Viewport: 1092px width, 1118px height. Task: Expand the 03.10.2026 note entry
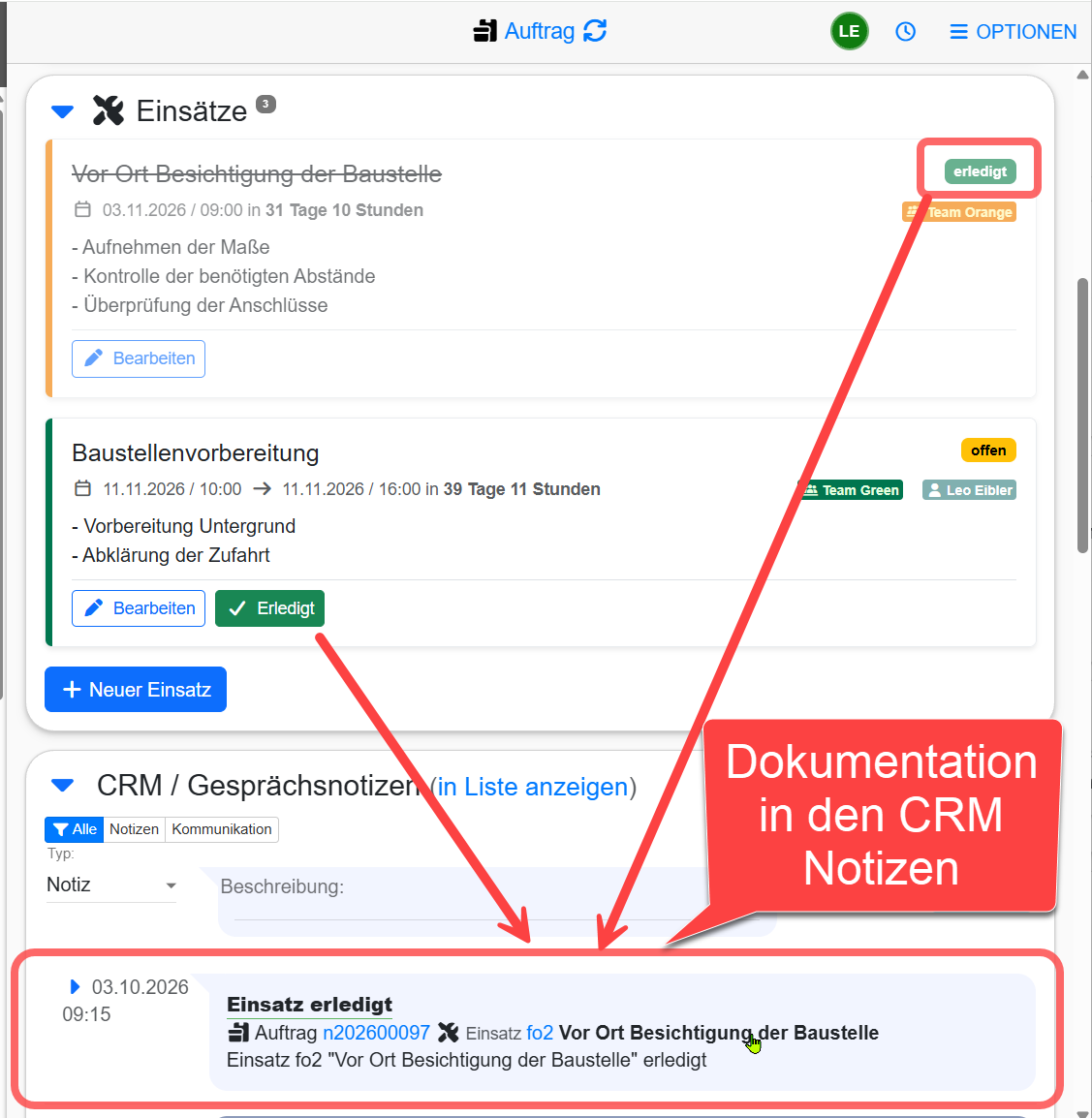tap(75, 987)
